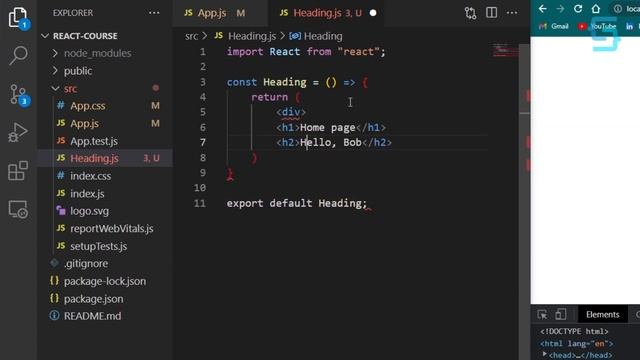Reload the browser page
Screen dimensions: 640x360
[x=578, y=9]
